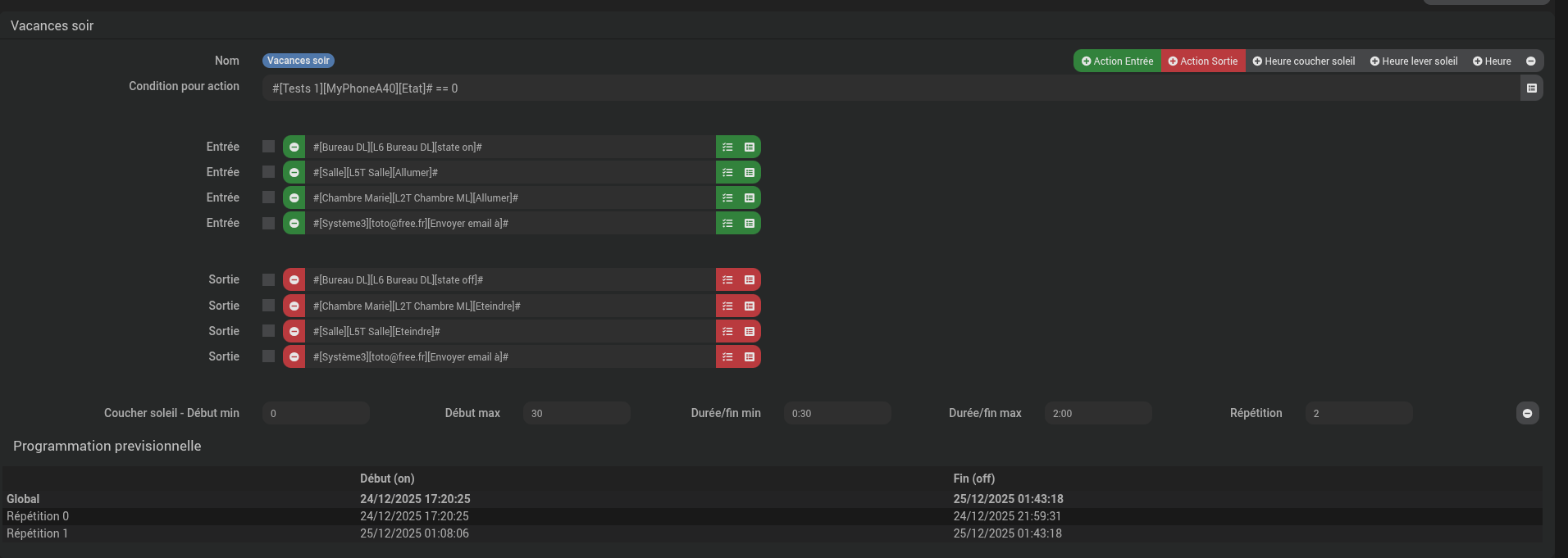This screenshot has height=558, width=1568.
Task: Edit the Bureau DL state on command field
Action: 510,147
